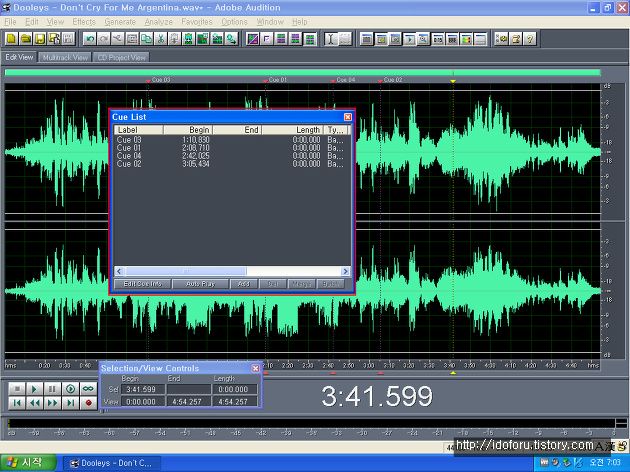Image resolution: width=630 pixels, height=472 pixels.
Task: Close the Selection/View Controls panel
Action: [256, 368]
